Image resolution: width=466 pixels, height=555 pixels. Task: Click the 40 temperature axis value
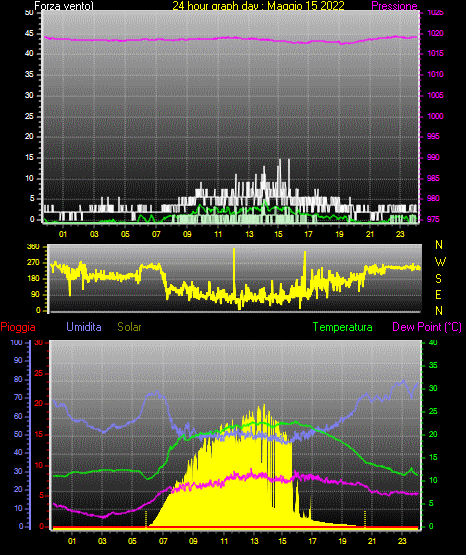click(433, 343)
